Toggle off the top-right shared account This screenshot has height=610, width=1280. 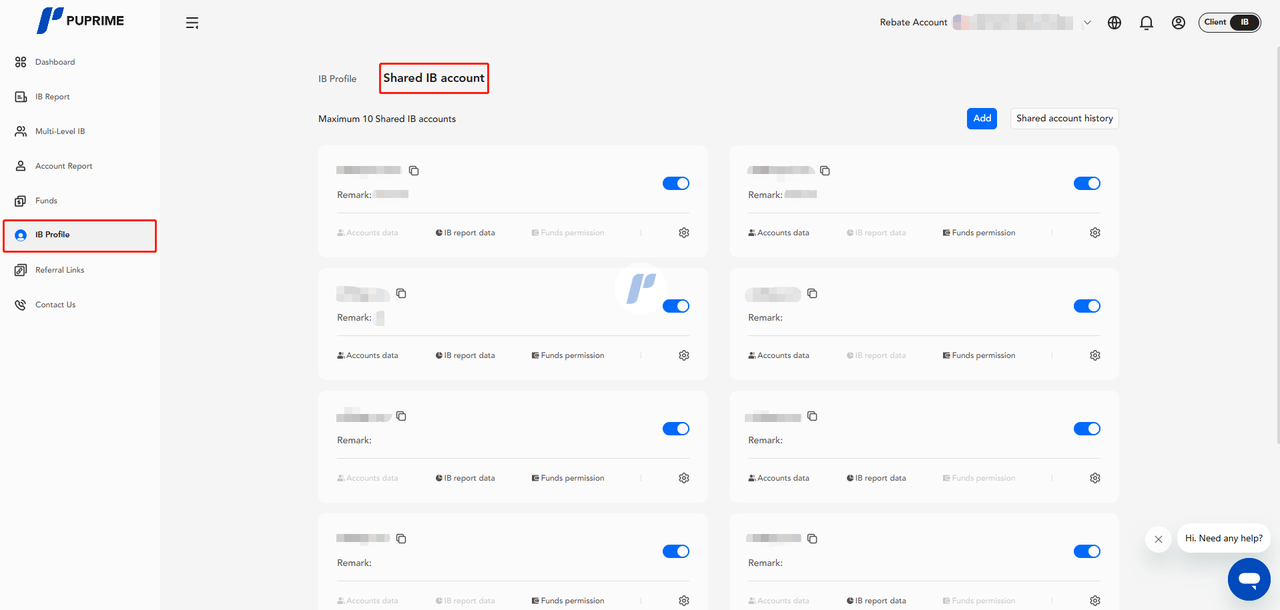[1087, 184]
